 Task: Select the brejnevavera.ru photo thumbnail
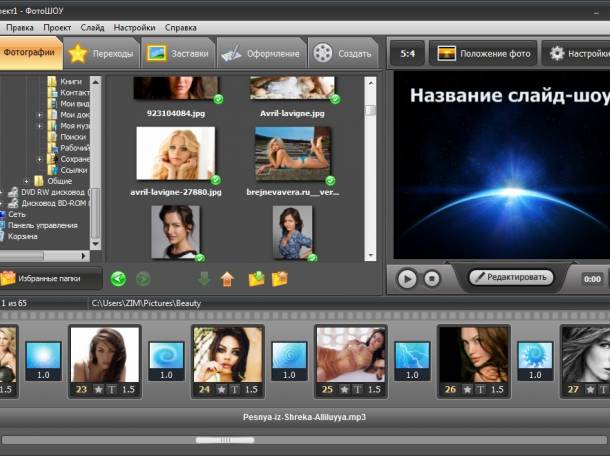293,154
